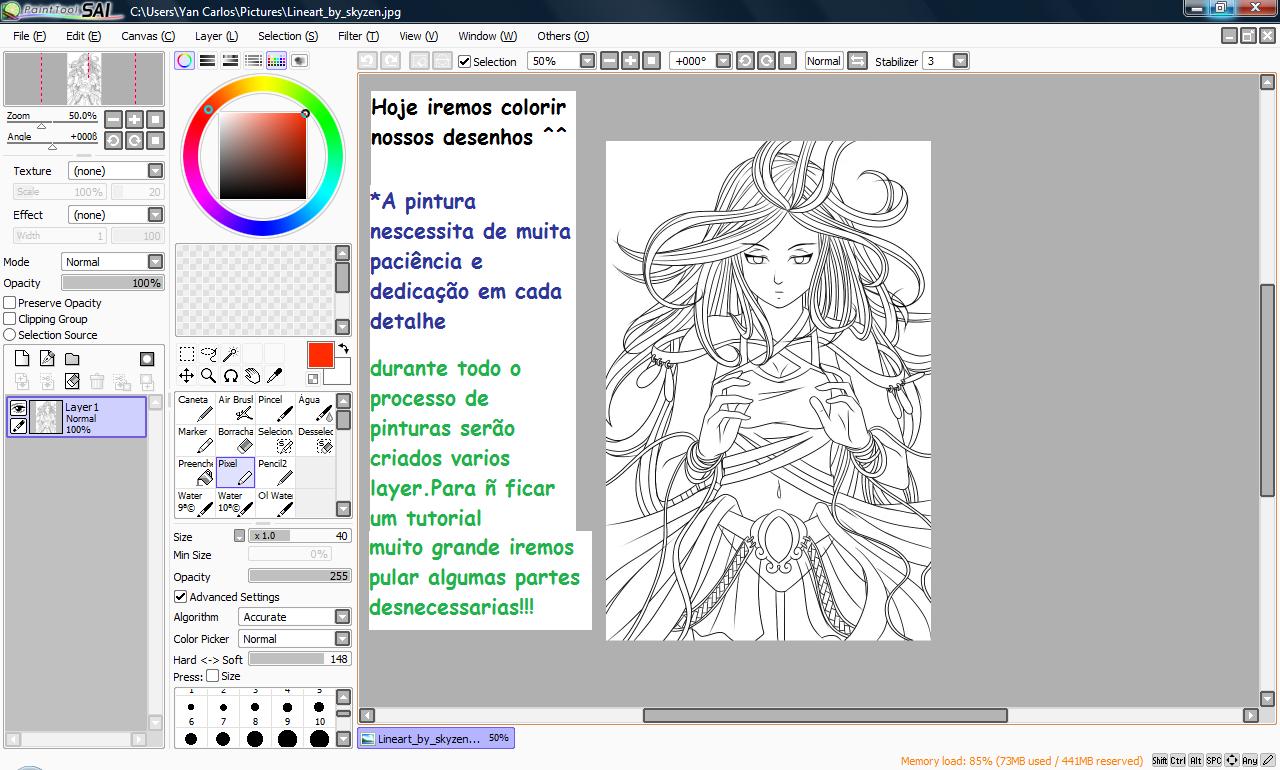Open the 50% zoom dropdown in toolbar
This screenshot has width=1280, height=770.
tap(561, 61)
